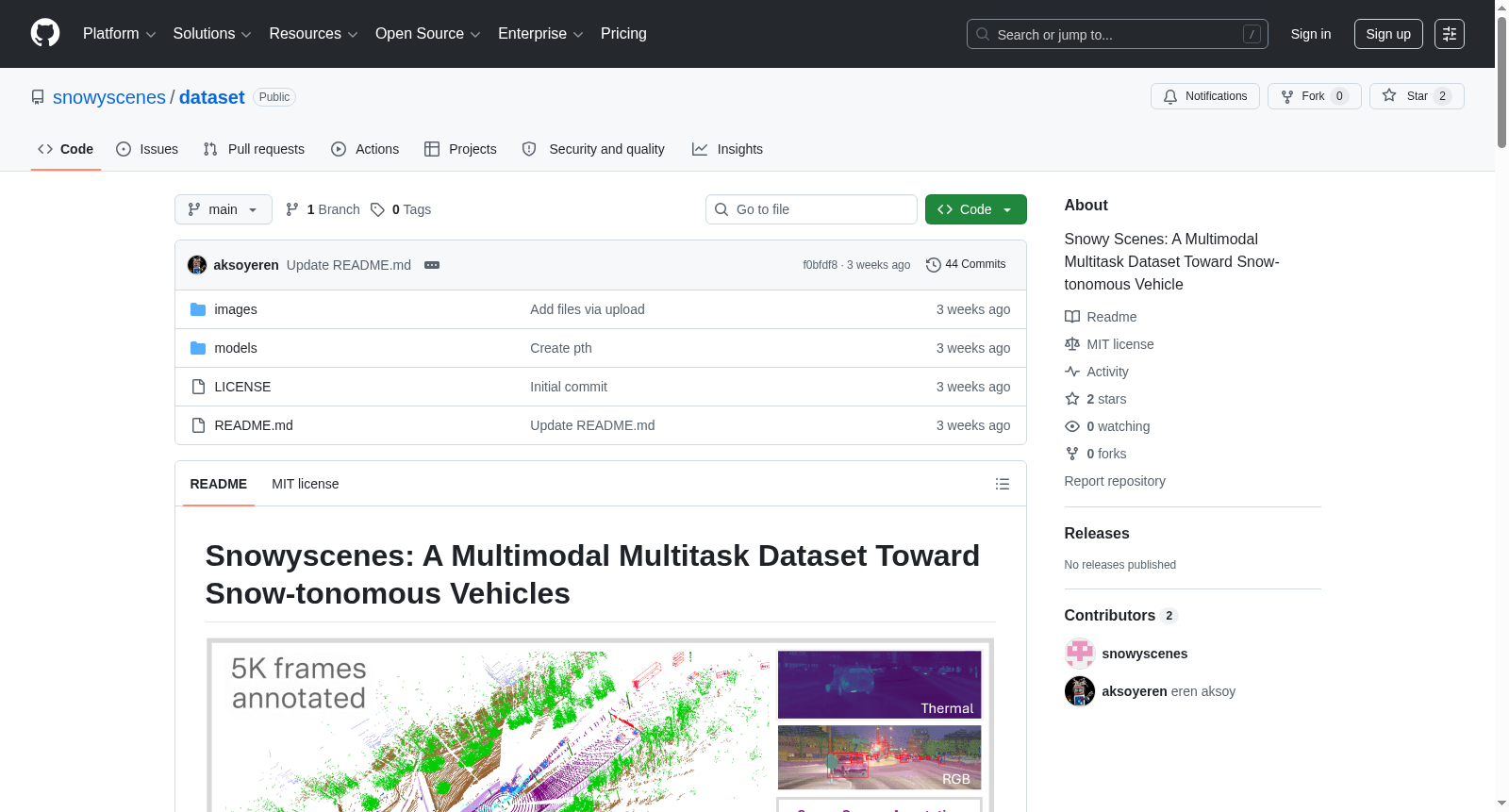Viewport: 1509px width, 812px height.
Task: Switch to the Projects tab
Action: pyautogui.click(x=460, y=149)
